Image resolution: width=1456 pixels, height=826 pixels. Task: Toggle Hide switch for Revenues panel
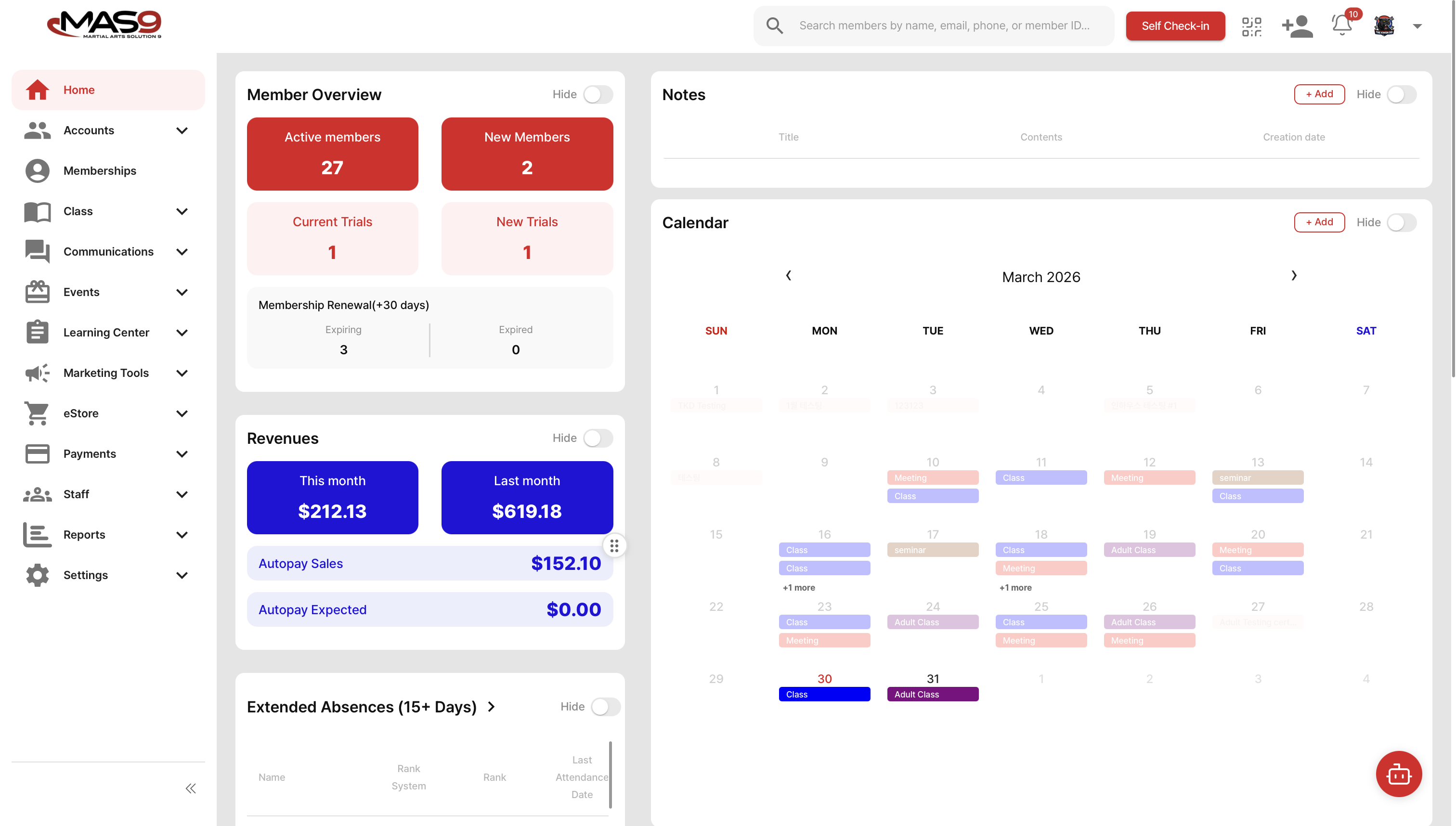click(598, 438)
